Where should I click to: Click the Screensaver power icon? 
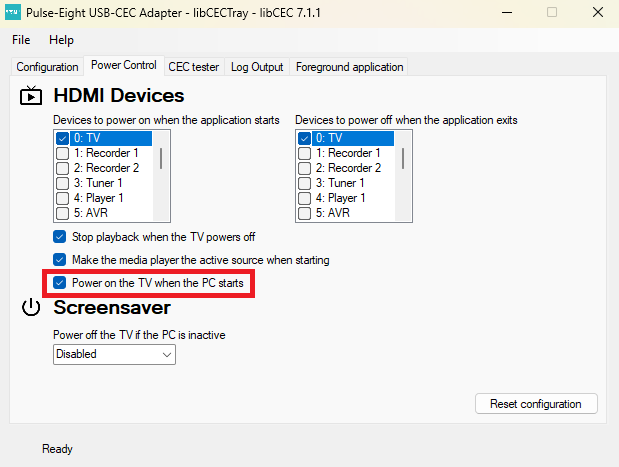(x=31, y=308)
